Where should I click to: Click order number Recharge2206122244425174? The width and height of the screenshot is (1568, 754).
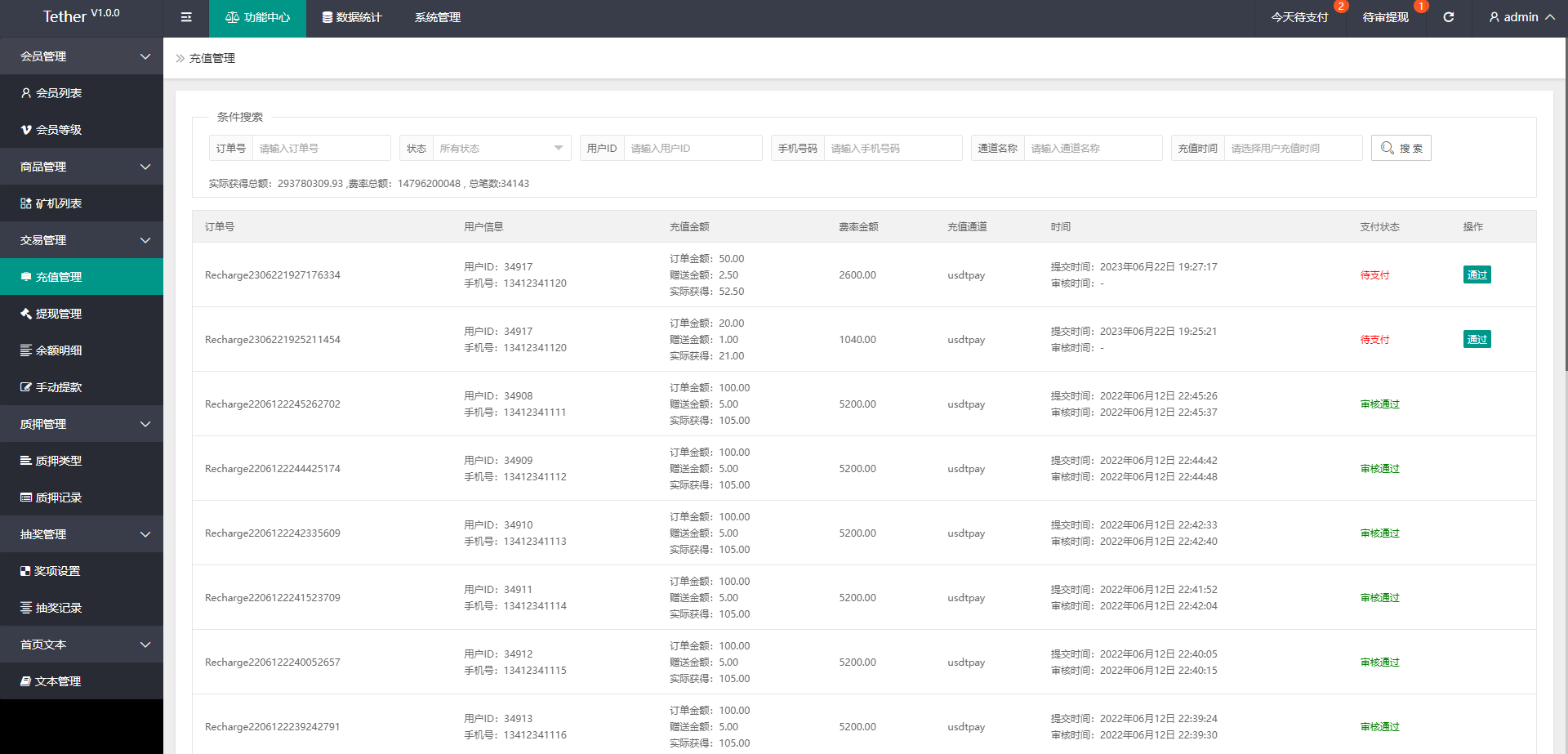point(273,469)
